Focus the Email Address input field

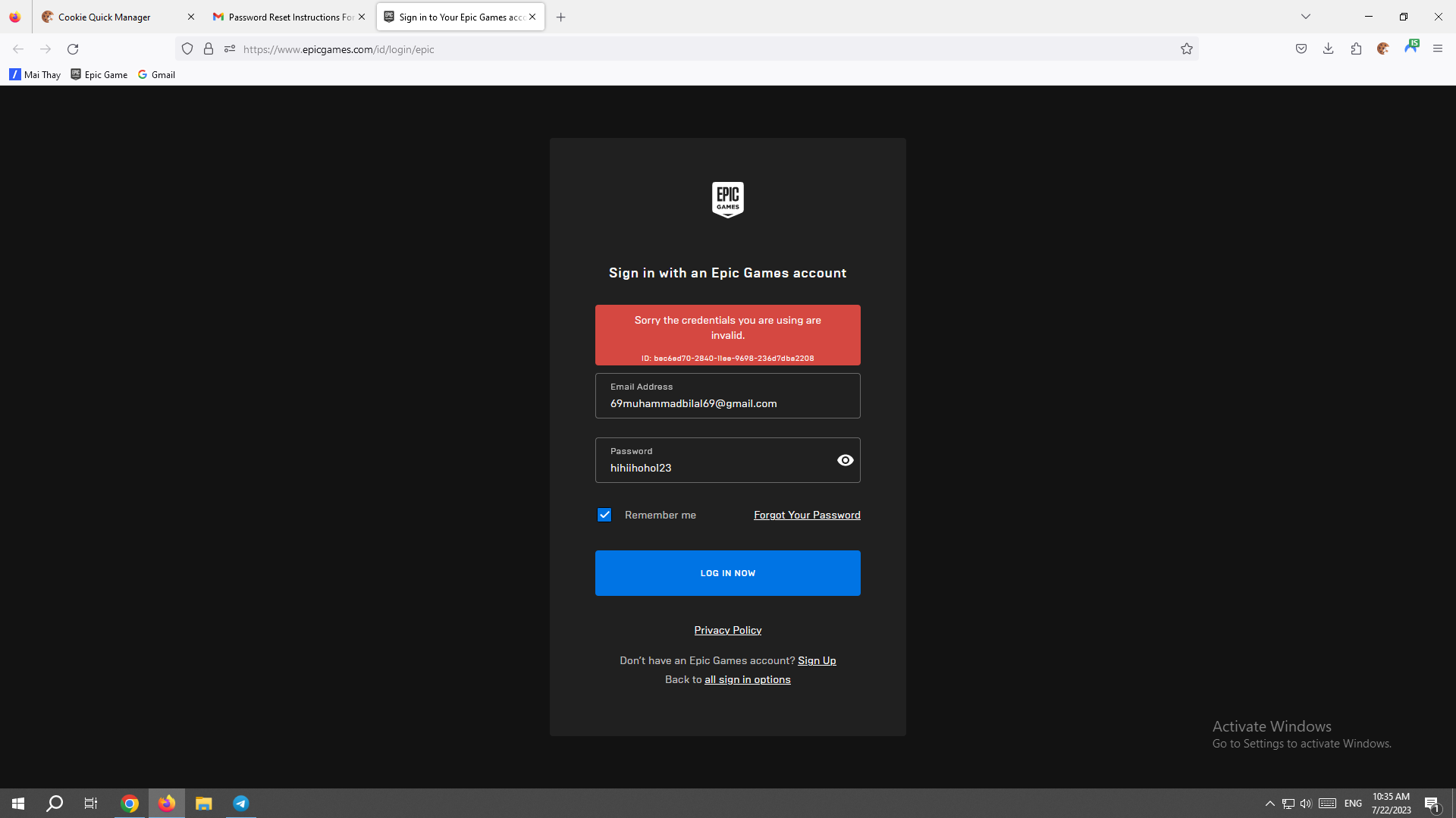click(x=728, y=396)
